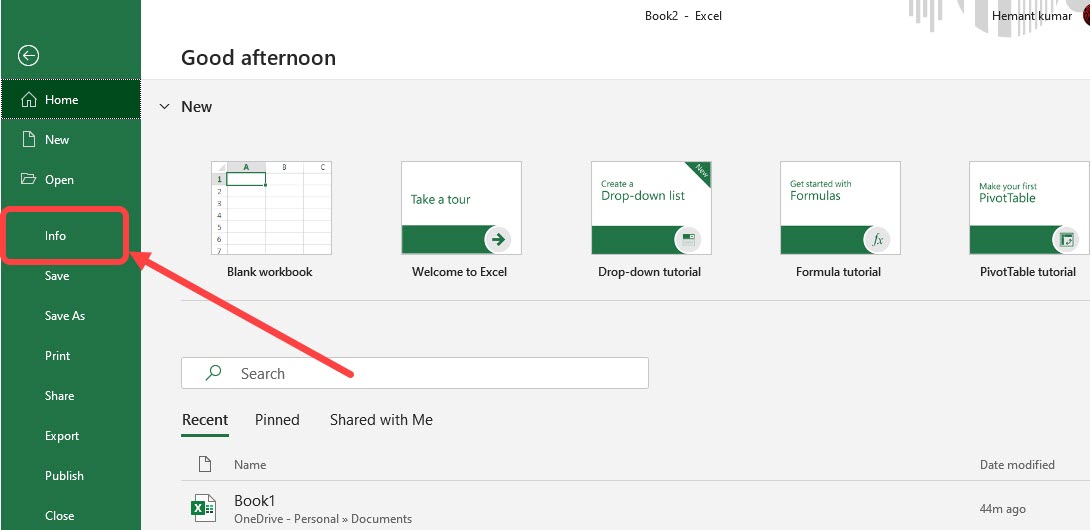
Task: Switch to the Pinned tab
Action: (x=277, y=420)
